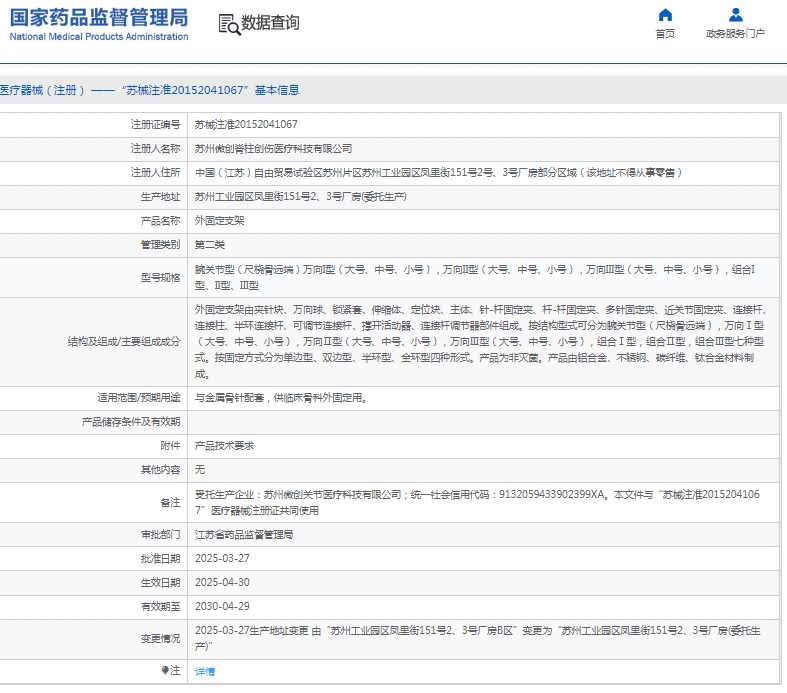787x693 pixels.
Task: Click the 批准日期 label
Action: pyautogui.click(x=160, y=559)
